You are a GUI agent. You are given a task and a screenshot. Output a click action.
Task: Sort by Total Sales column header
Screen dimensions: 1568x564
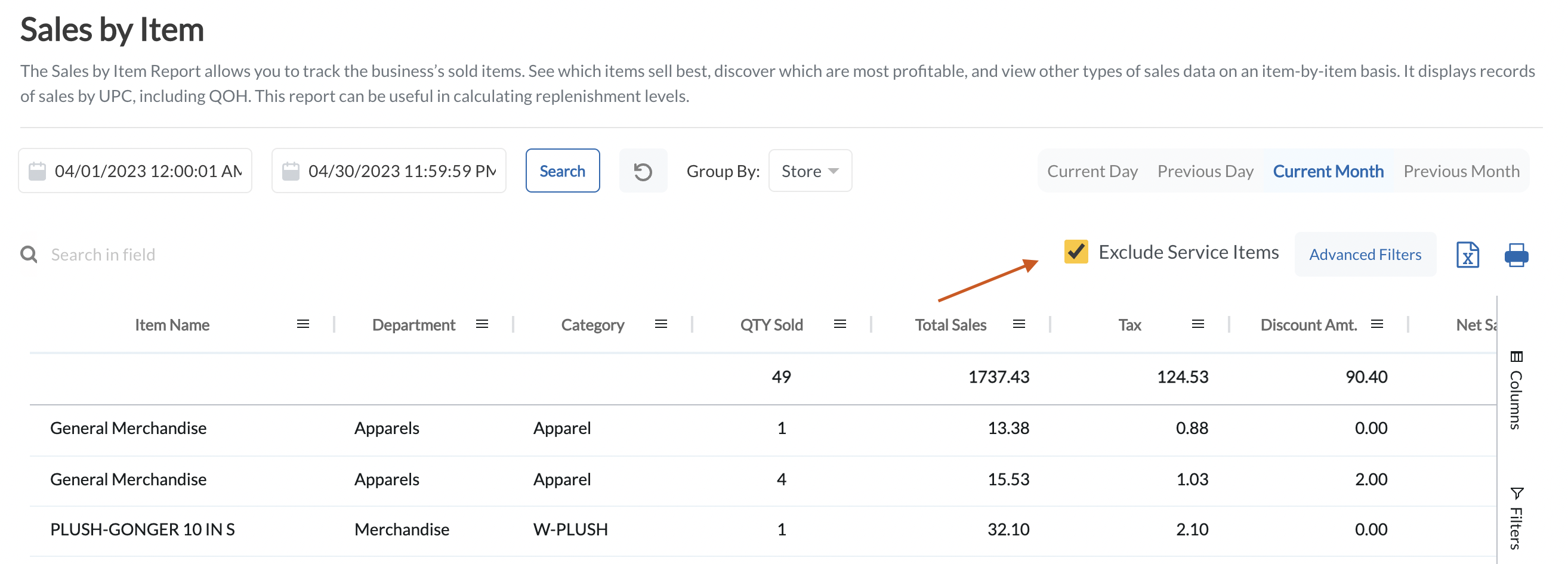950,325
